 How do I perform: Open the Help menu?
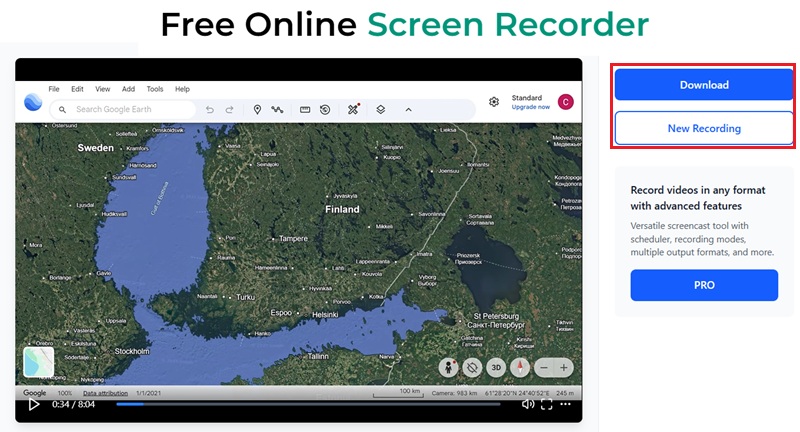[x=182, y=89]
